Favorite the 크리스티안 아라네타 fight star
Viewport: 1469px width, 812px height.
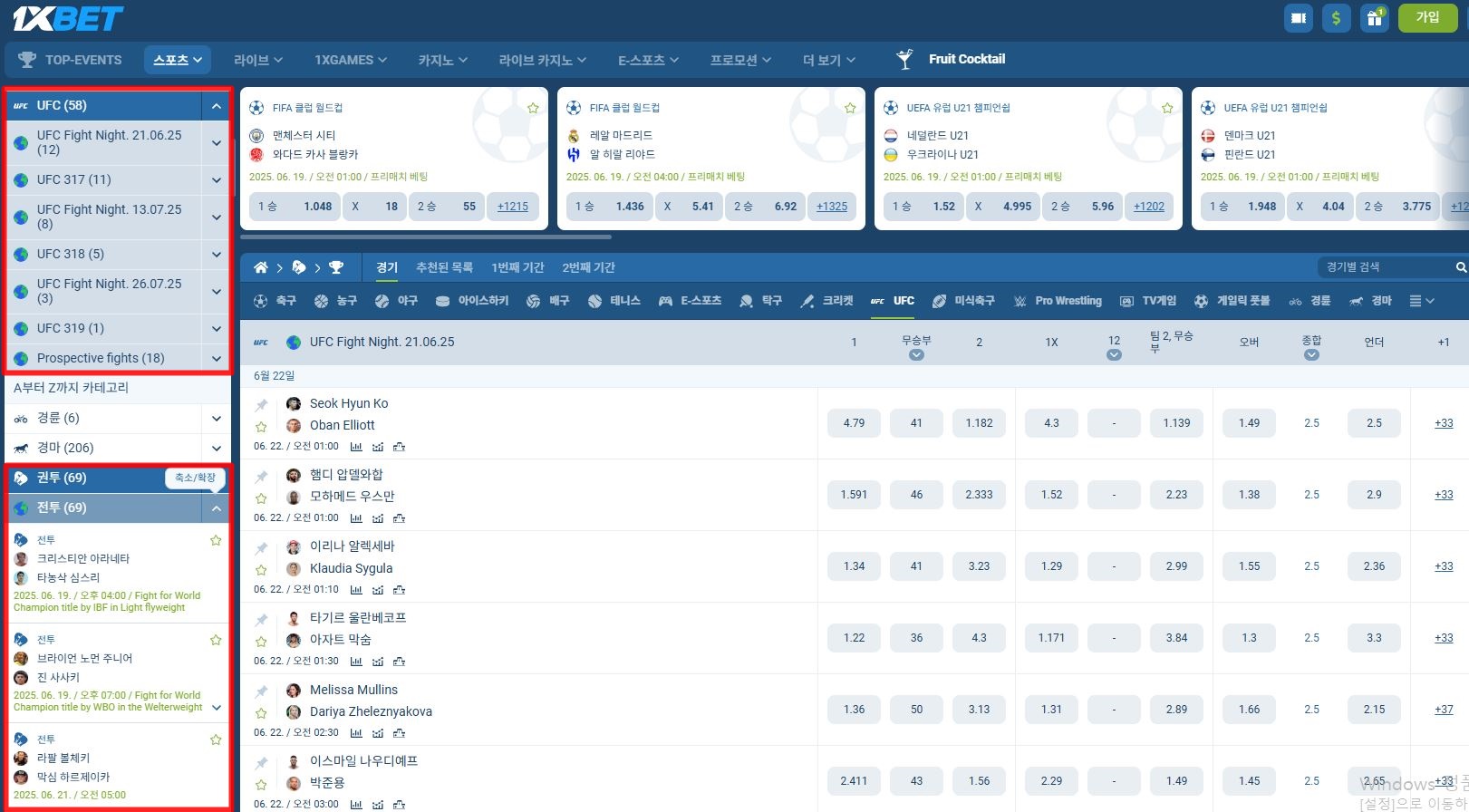point(216,540)
